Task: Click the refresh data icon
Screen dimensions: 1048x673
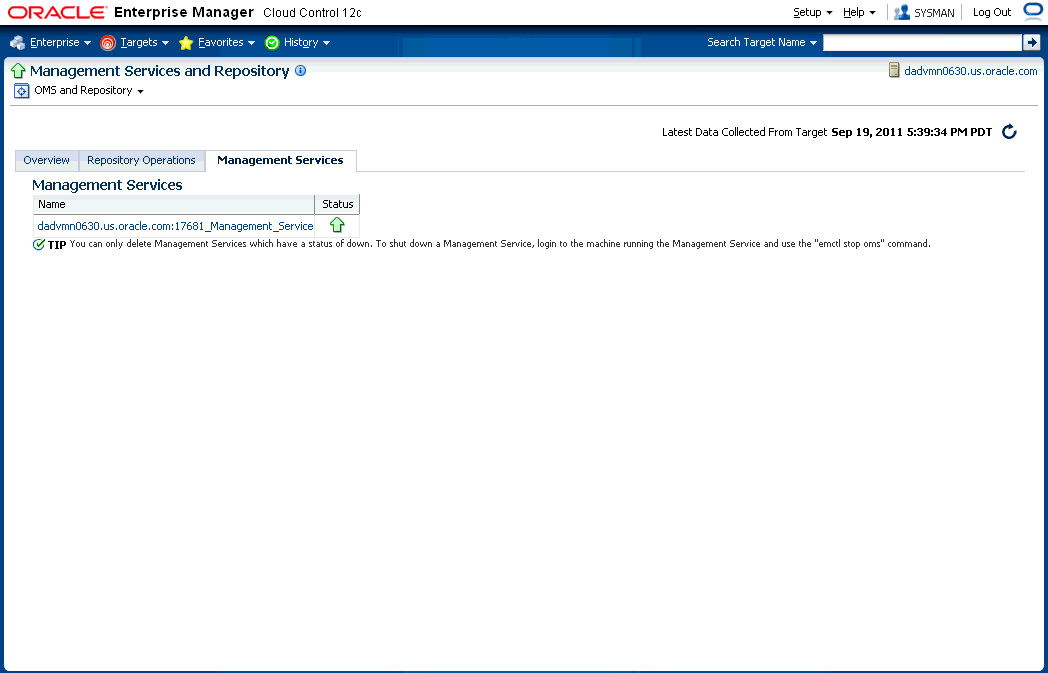Action: tap(1009, 132)
